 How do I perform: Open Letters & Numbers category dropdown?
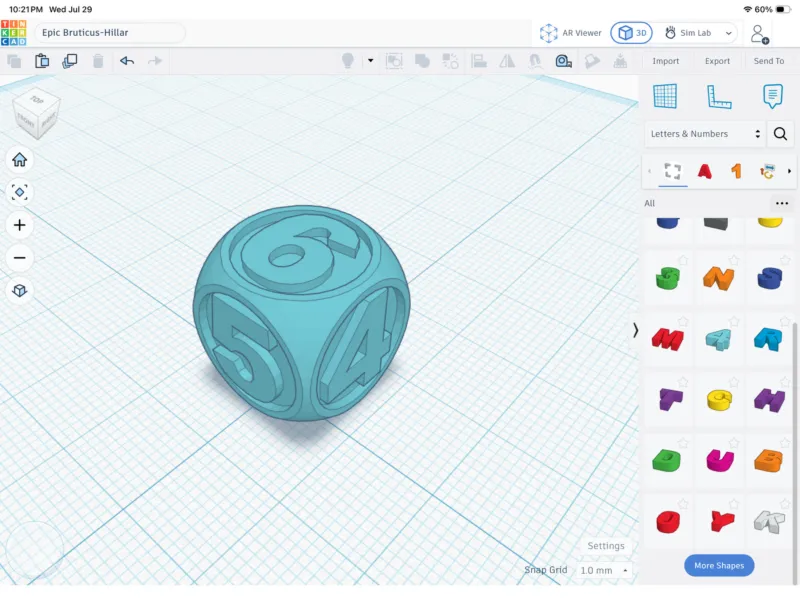click(706, 134)
